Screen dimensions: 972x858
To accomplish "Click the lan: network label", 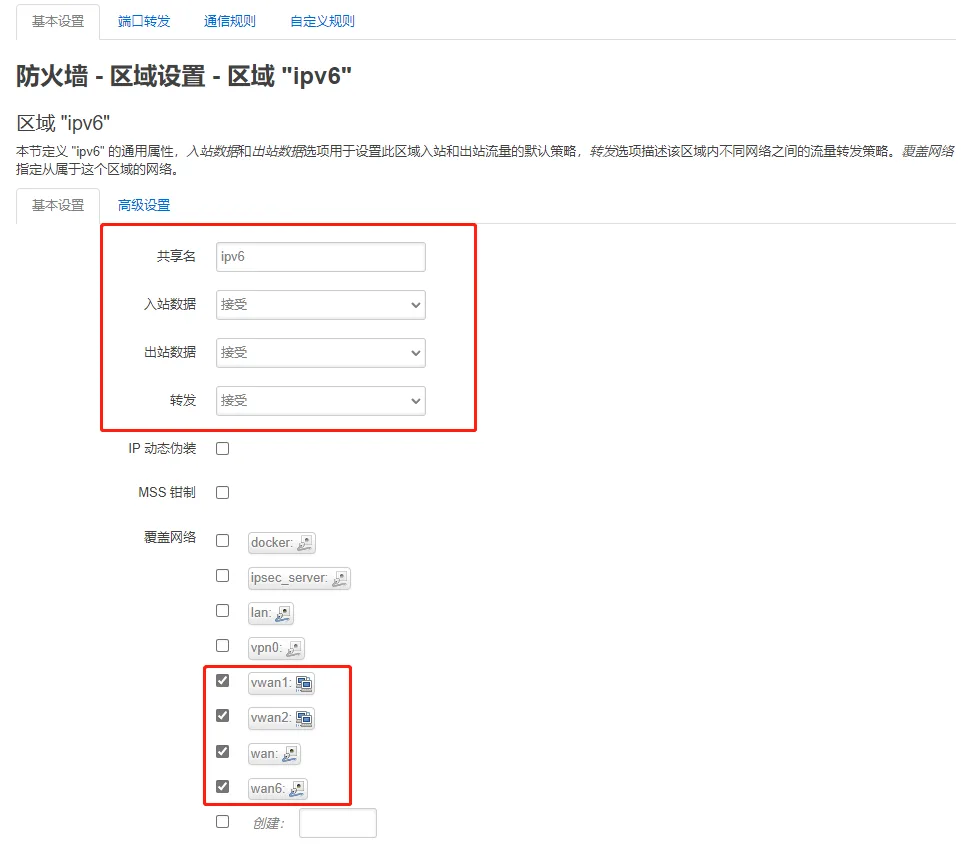I will pyautogui.click(x=261, y=613).
